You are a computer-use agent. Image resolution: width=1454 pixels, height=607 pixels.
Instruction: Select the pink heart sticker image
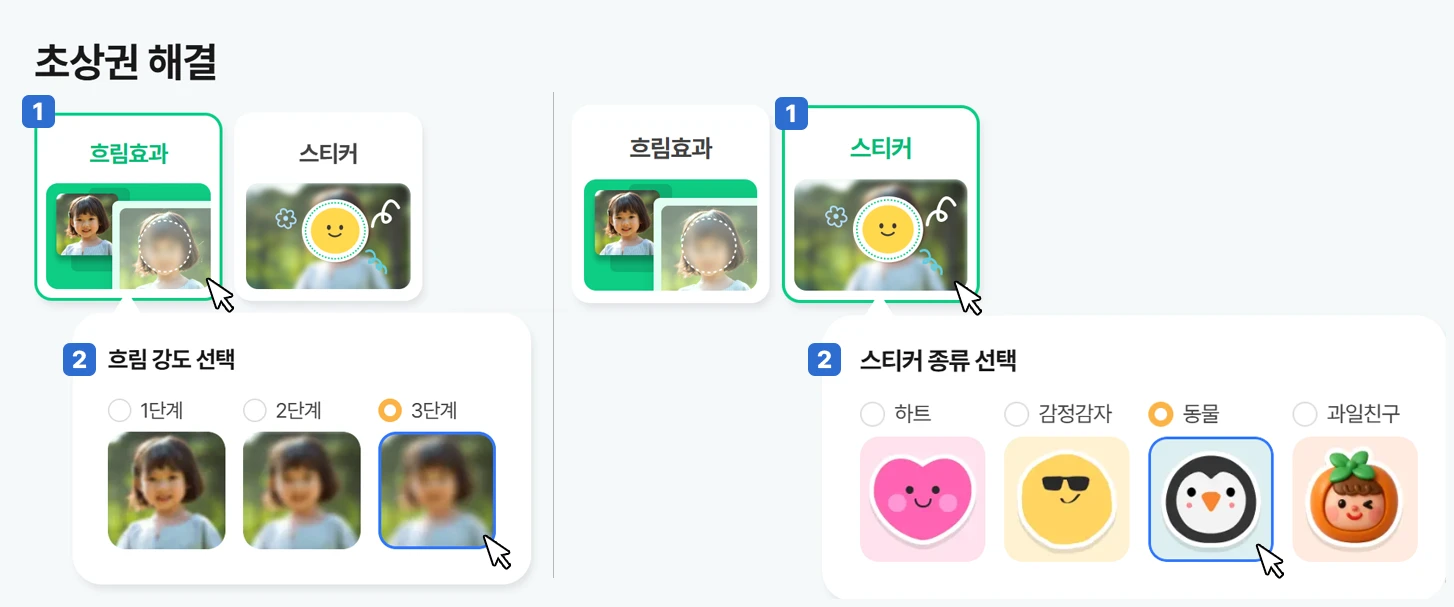click(x=922, y=499)
